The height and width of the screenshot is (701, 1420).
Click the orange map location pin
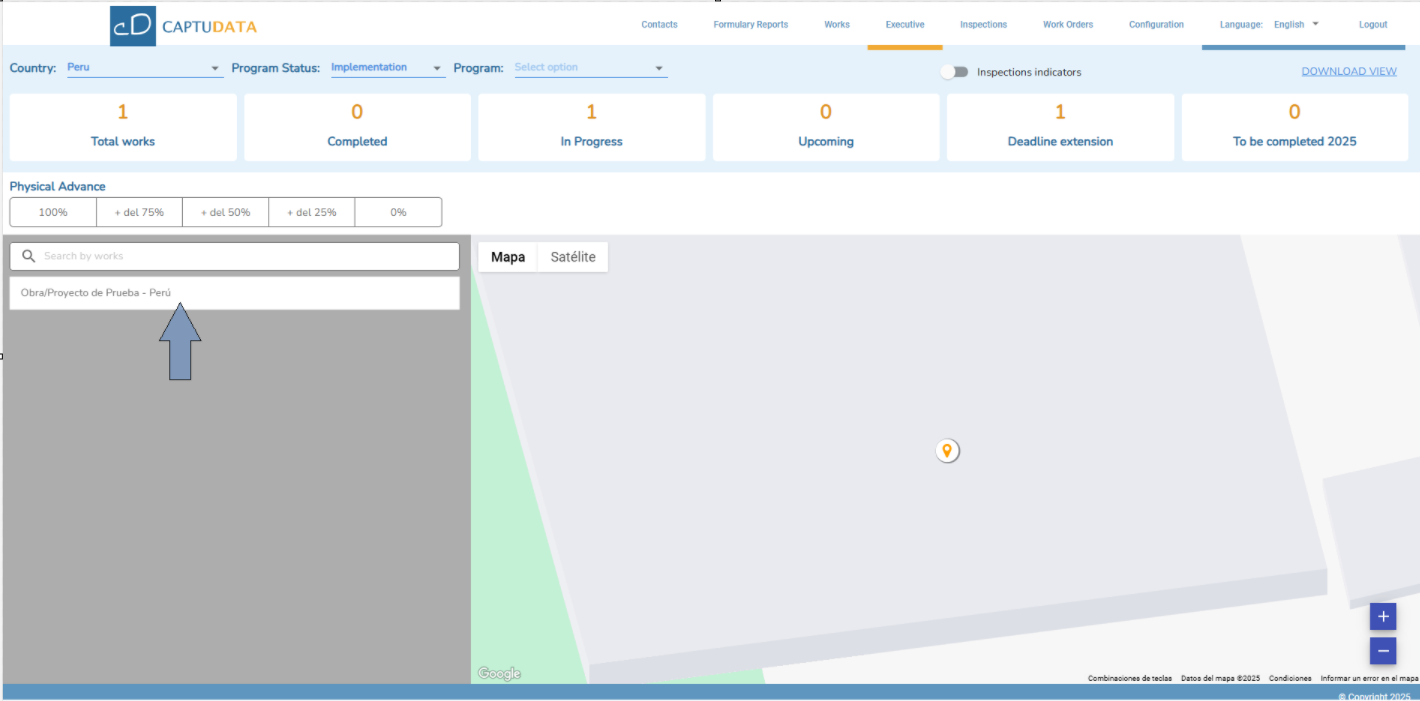pos(947,451)
